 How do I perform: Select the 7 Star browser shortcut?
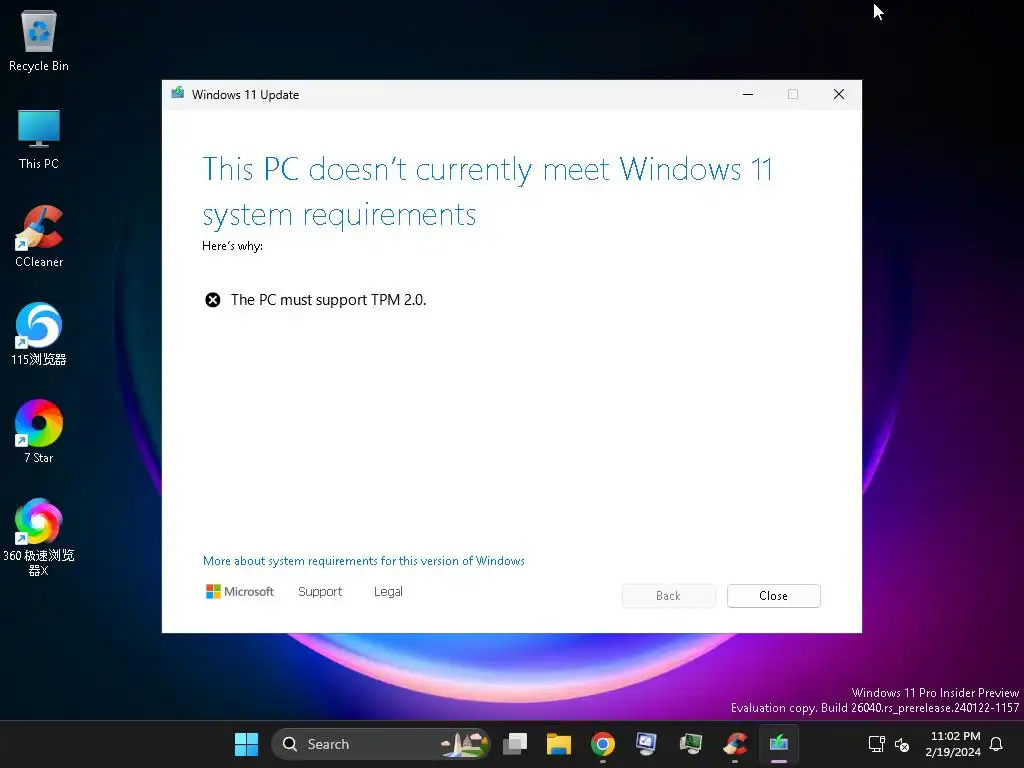coord(39,432)
